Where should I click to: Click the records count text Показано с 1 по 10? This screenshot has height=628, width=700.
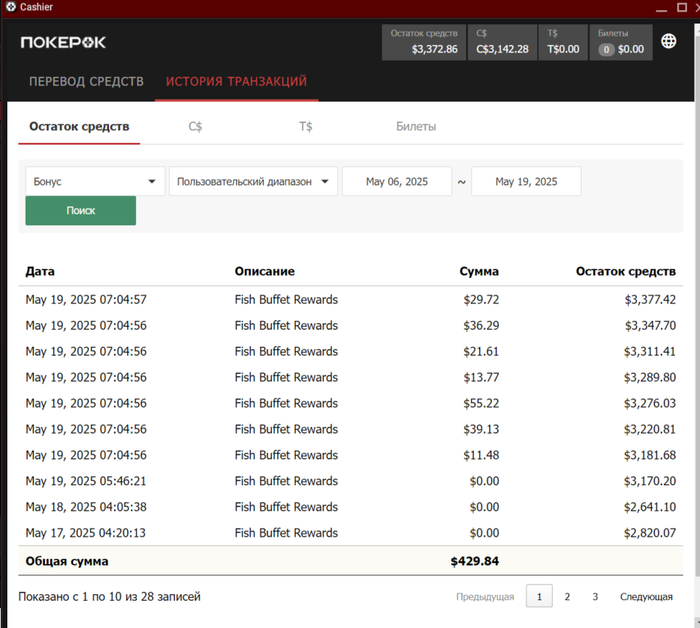click(109, 596)
